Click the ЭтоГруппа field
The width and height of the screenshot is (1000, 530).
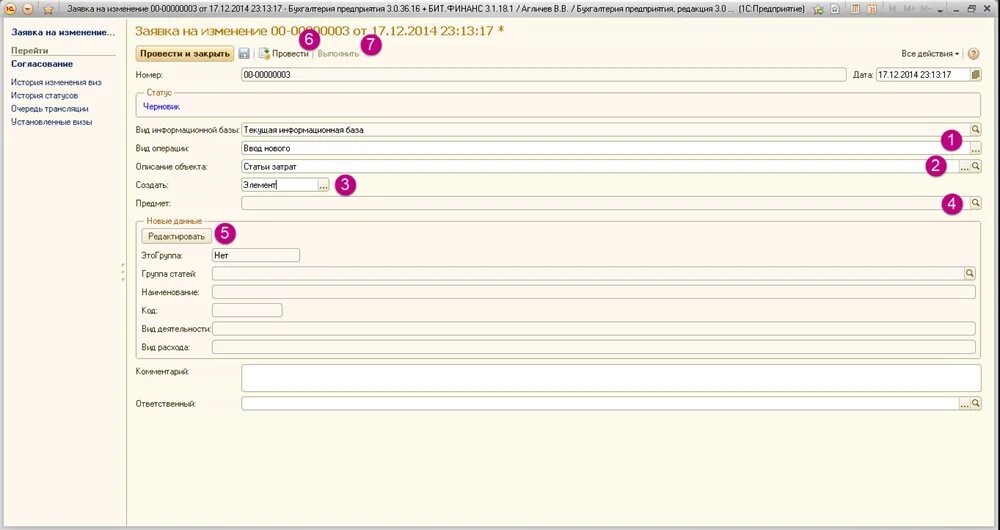(256, 255)
